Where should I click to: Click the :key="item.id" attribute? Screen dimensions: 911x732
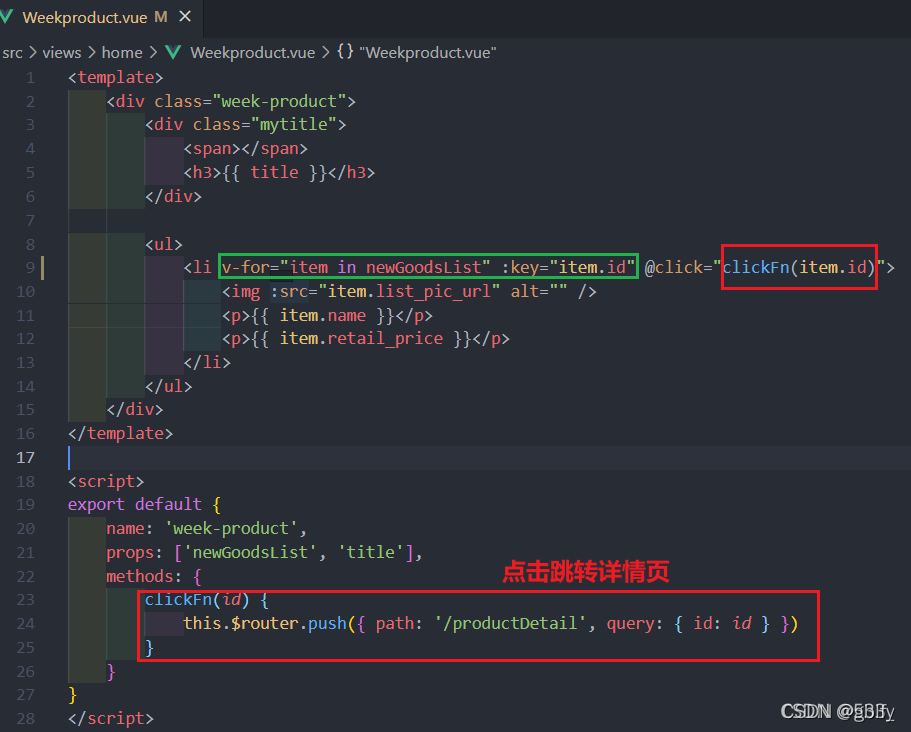pyautogui.click(x=568, y=268)
